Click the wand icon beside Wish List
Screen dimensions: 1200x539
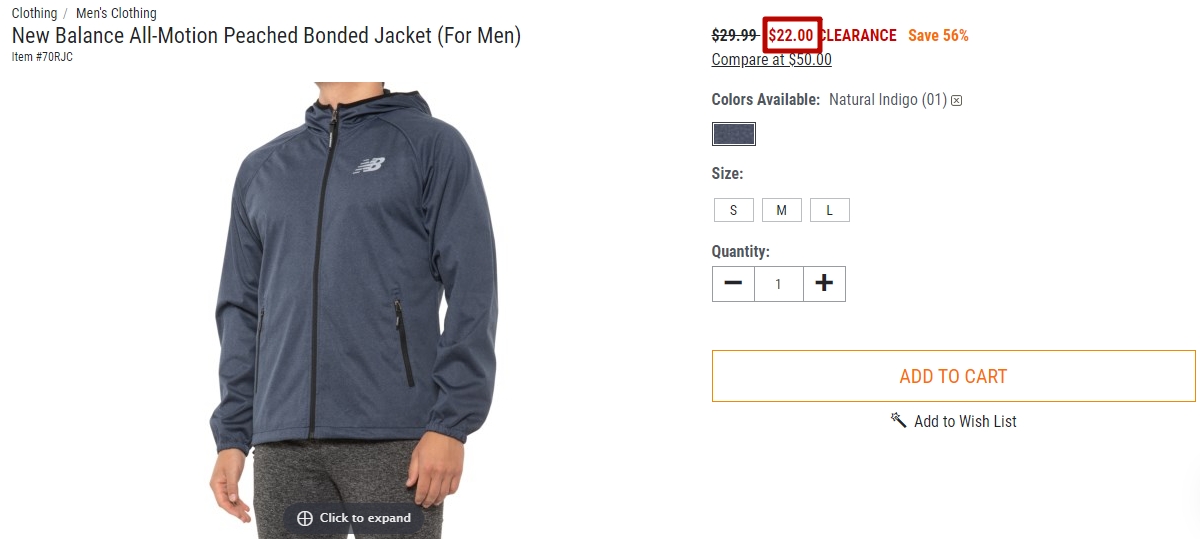[x=898, y=420]
